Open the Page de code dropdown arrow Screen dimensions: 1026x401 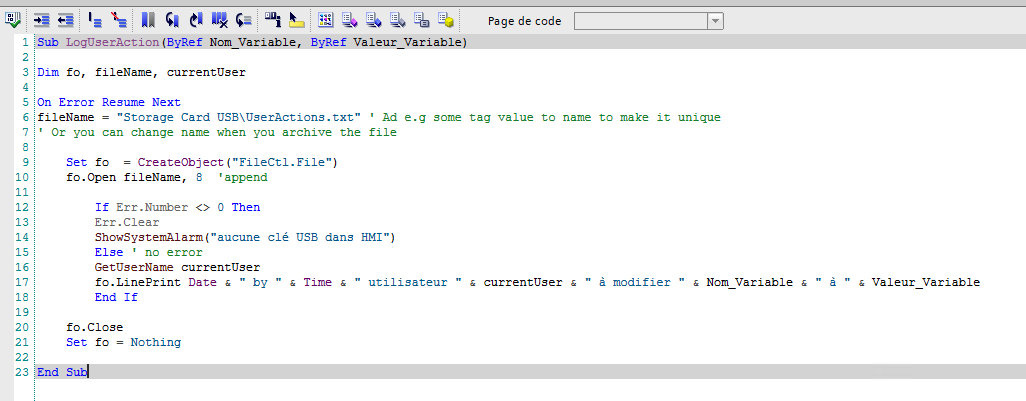tap(715, 20)
